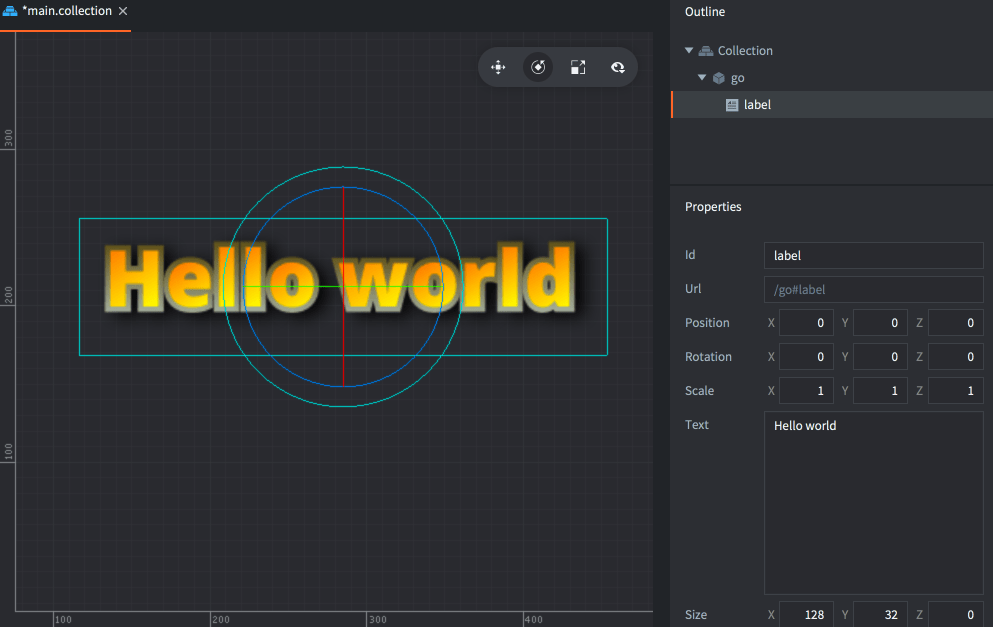Activate the Rotate tool
The width and height of the screenshot is (993, 627).
click(x=538, y=67)
